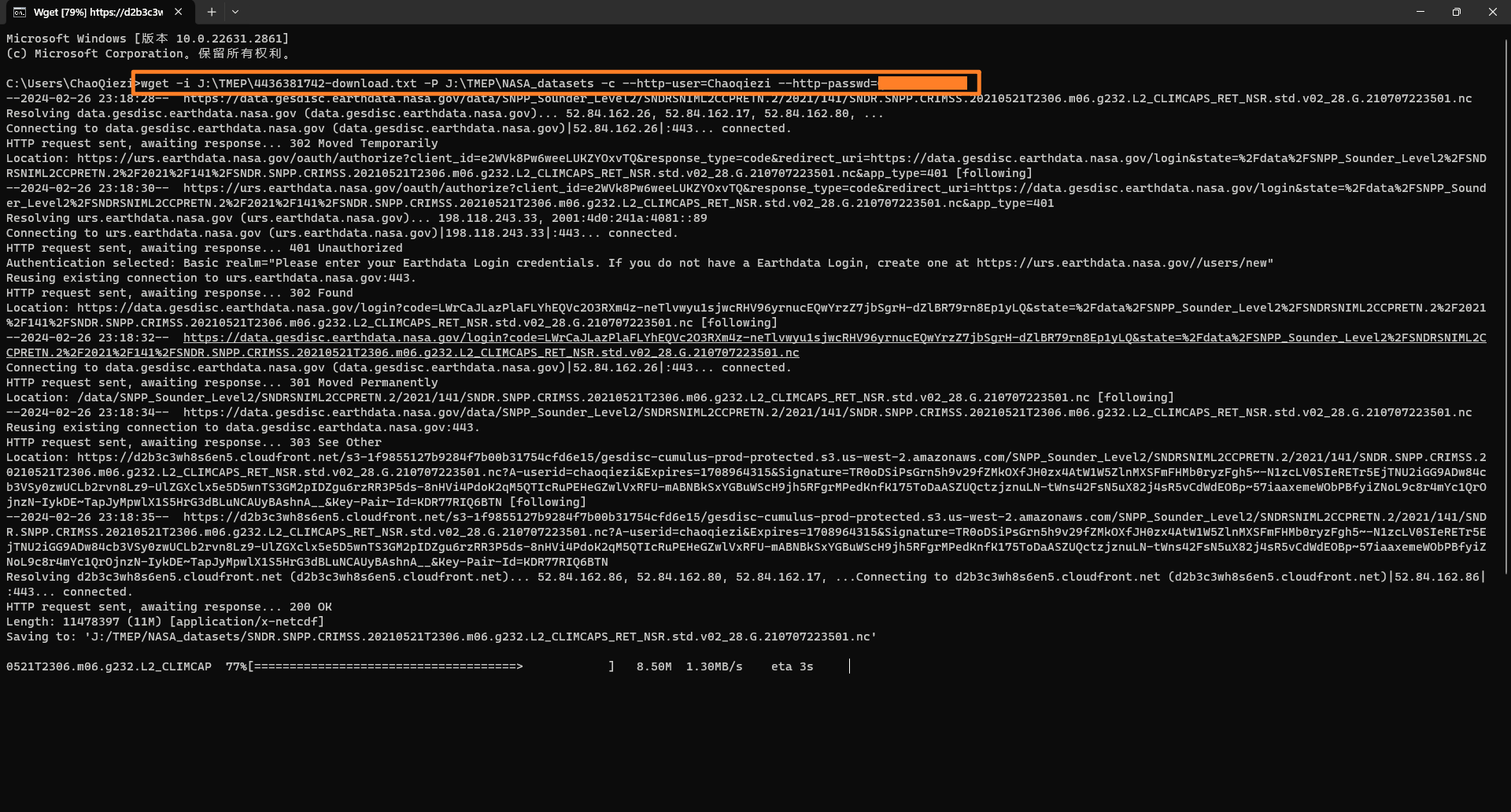This screenshot has height=812, width=1511.
Task: Click the close tab X on the Wget tab
Action: coord(178,12)
